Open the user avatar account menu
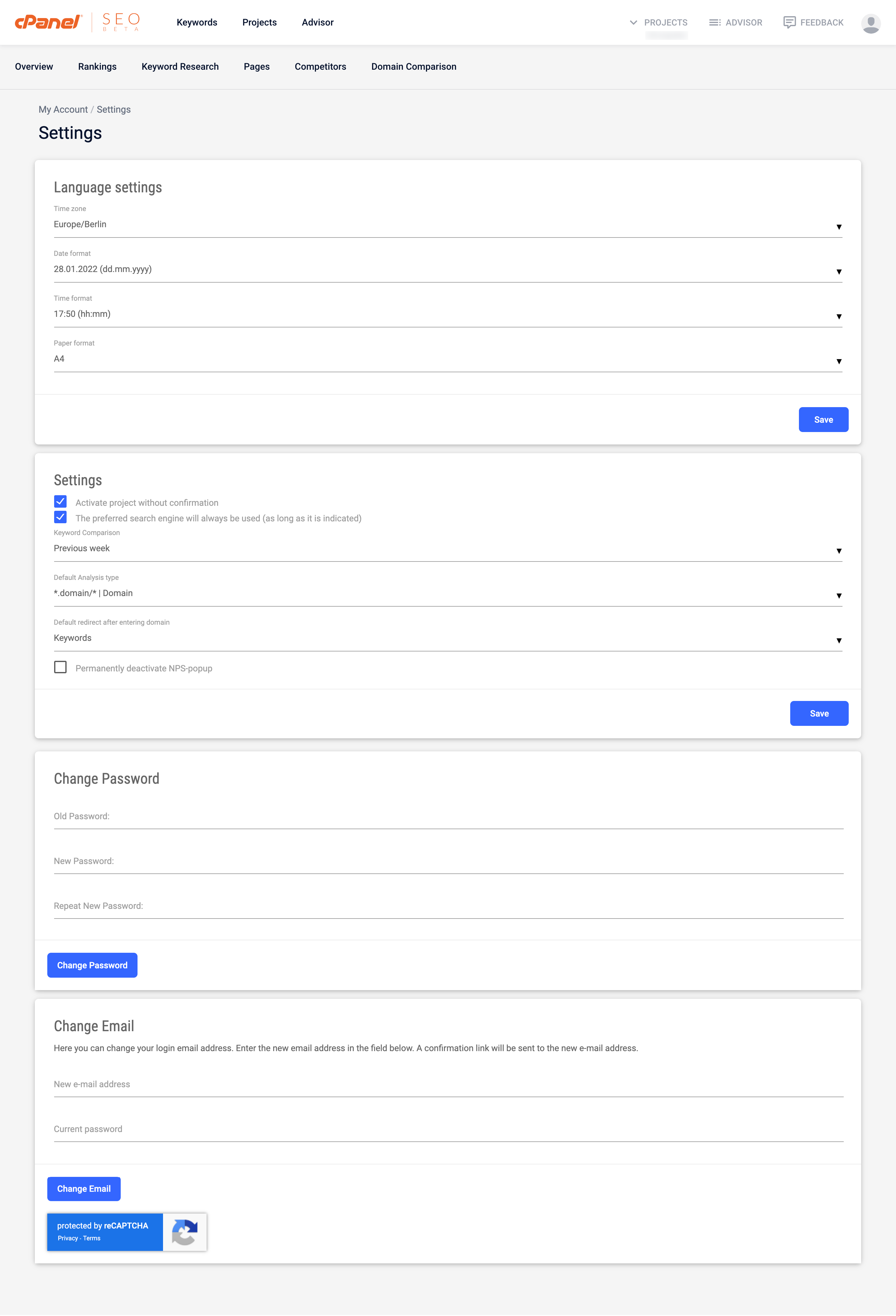This screenshot has width=896, height=1316. pyautogui.click(x=870, y=23)
